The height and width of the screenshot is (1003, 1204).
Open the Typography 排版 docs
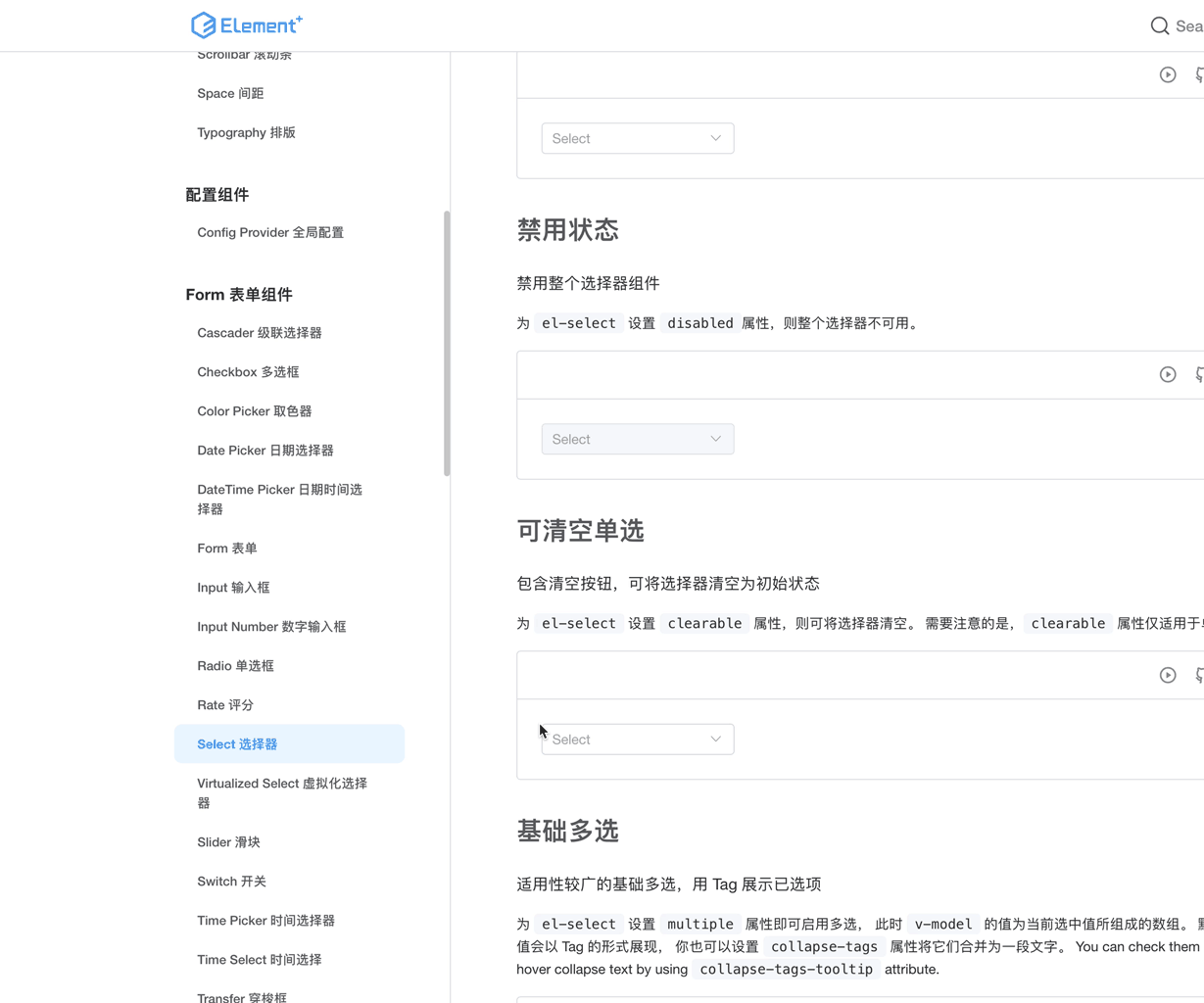point(246,132)
